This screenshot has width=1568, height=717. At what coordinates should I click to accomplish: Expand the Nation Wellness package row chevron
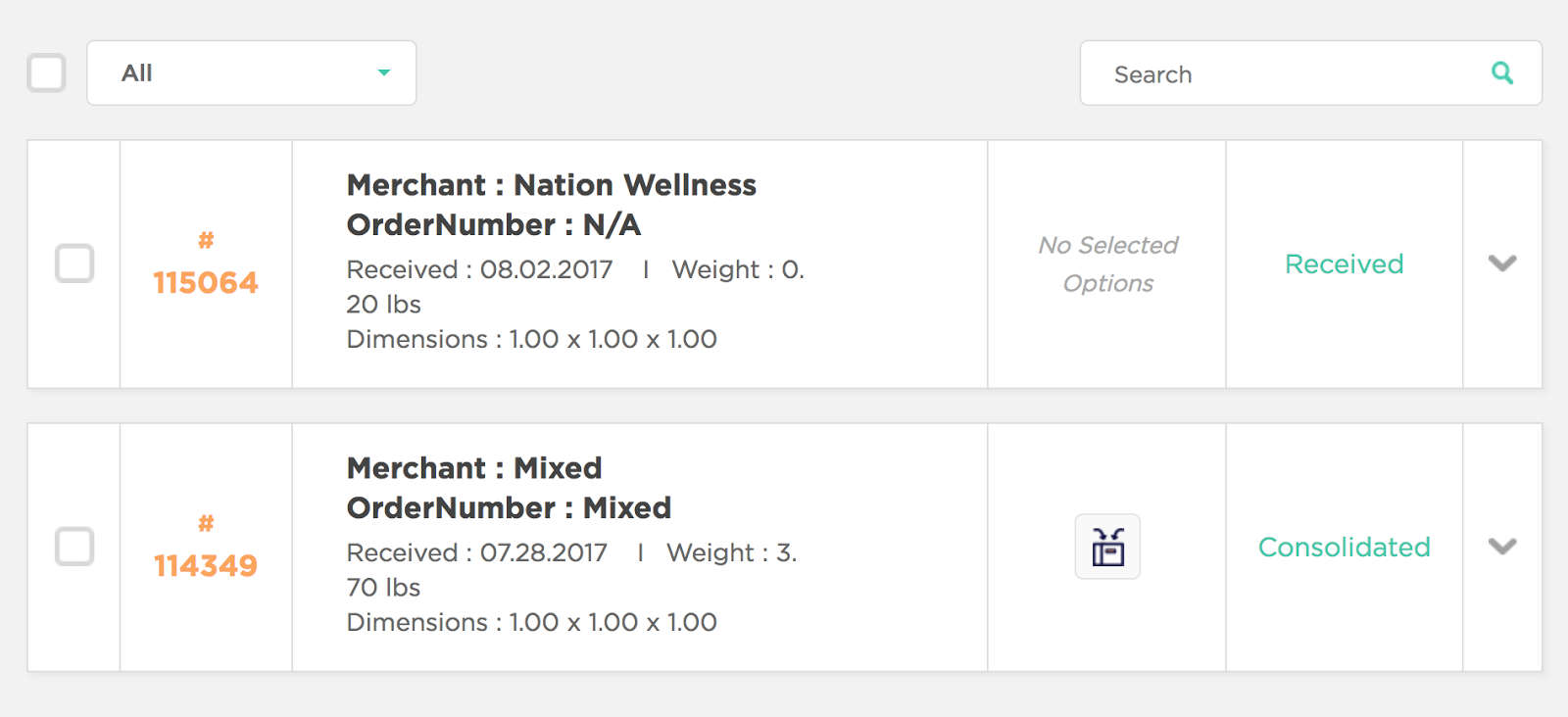click(1502, 263)
